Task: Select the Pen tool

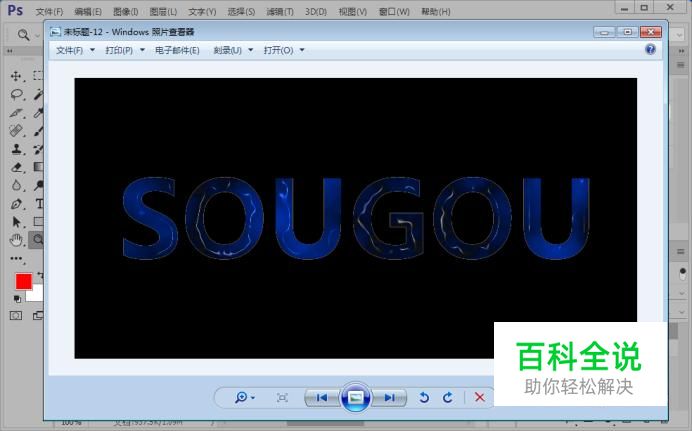Action: (16, 204)
